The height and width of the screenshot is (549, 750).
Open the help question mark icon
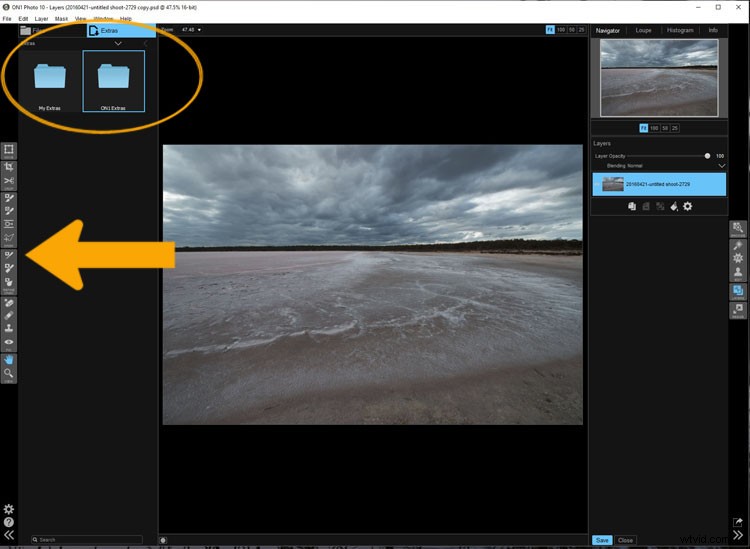click(x=9, y=522)
